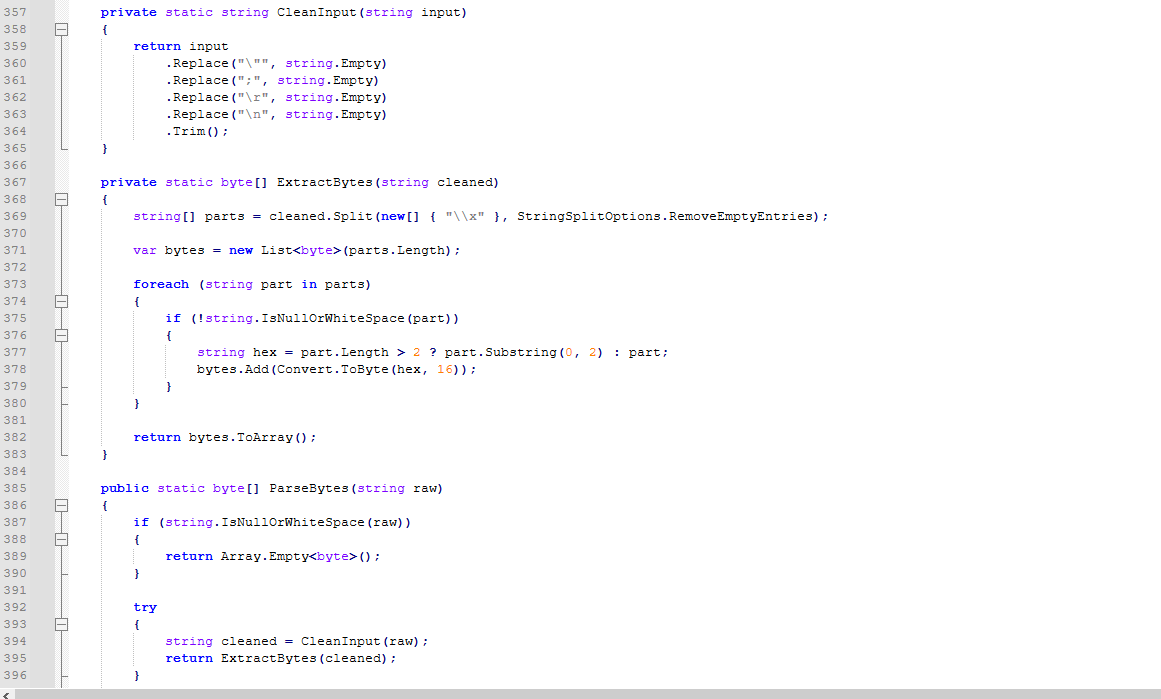Click 'ExtractBytes(cleaned)' call on line 395

pos(304,658)
